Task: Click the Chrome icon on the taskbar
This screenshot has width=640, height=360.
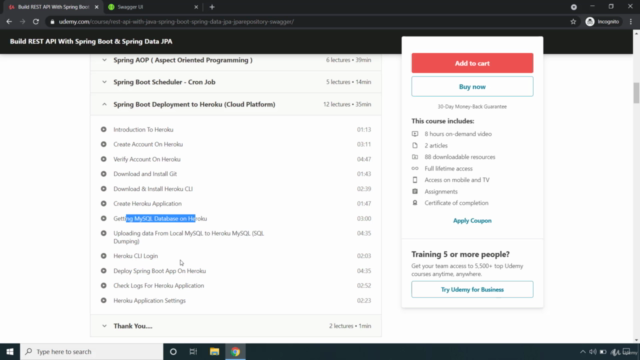Action: pyautogui.click(x=235, y=351)
